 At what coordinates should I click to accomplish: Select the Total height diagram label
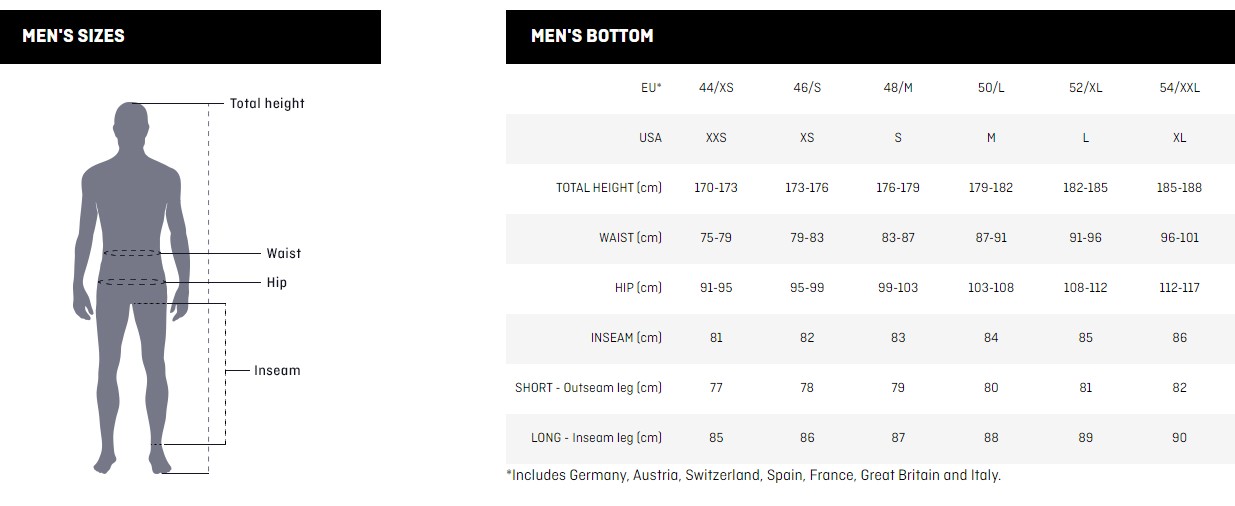[x=267, y=103]
